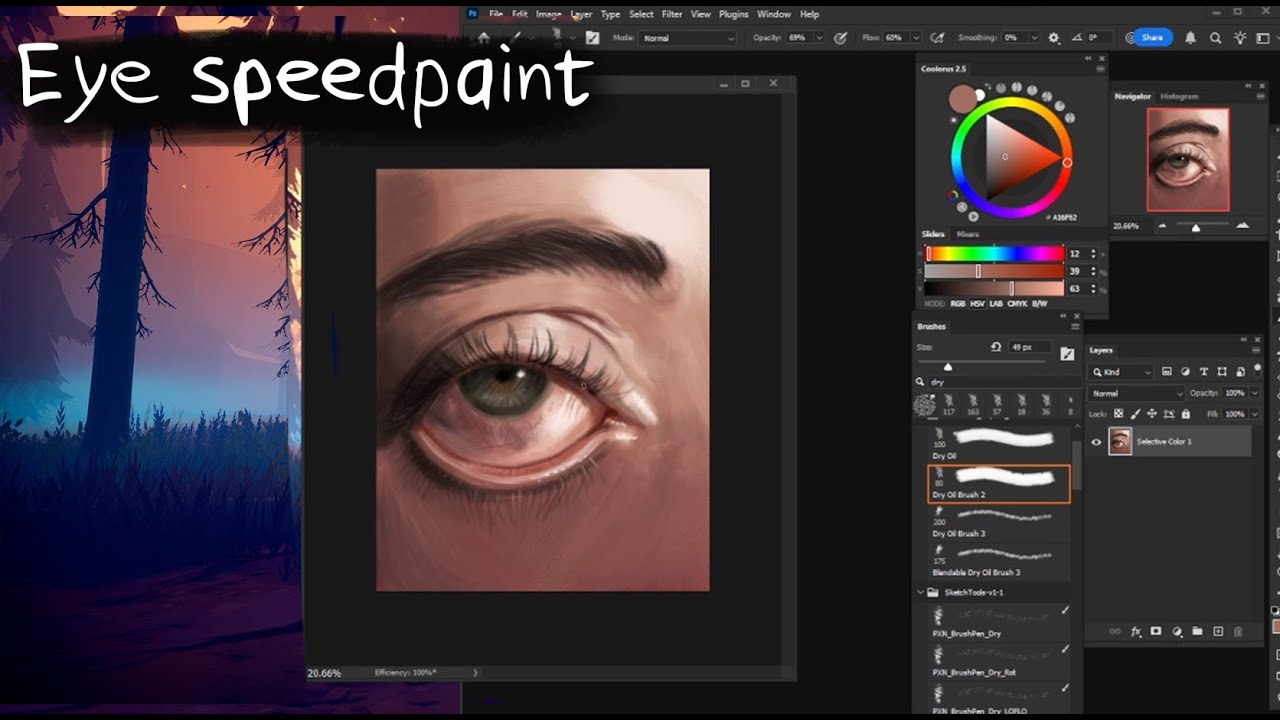This screenshot has height=720, width=1280.
Task: Filter for pixel layers icon
Action: pyautogui.click(x=1167, y=372)
